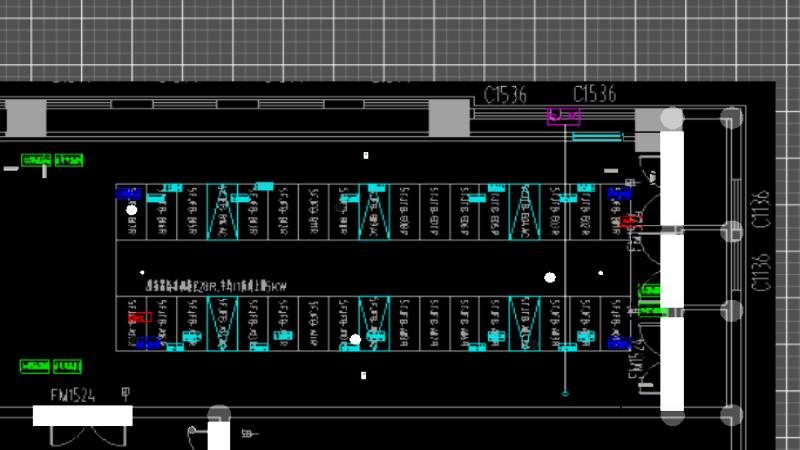
Task: Click the small white square above the upper cabinet row
Action: click(366, 156)
